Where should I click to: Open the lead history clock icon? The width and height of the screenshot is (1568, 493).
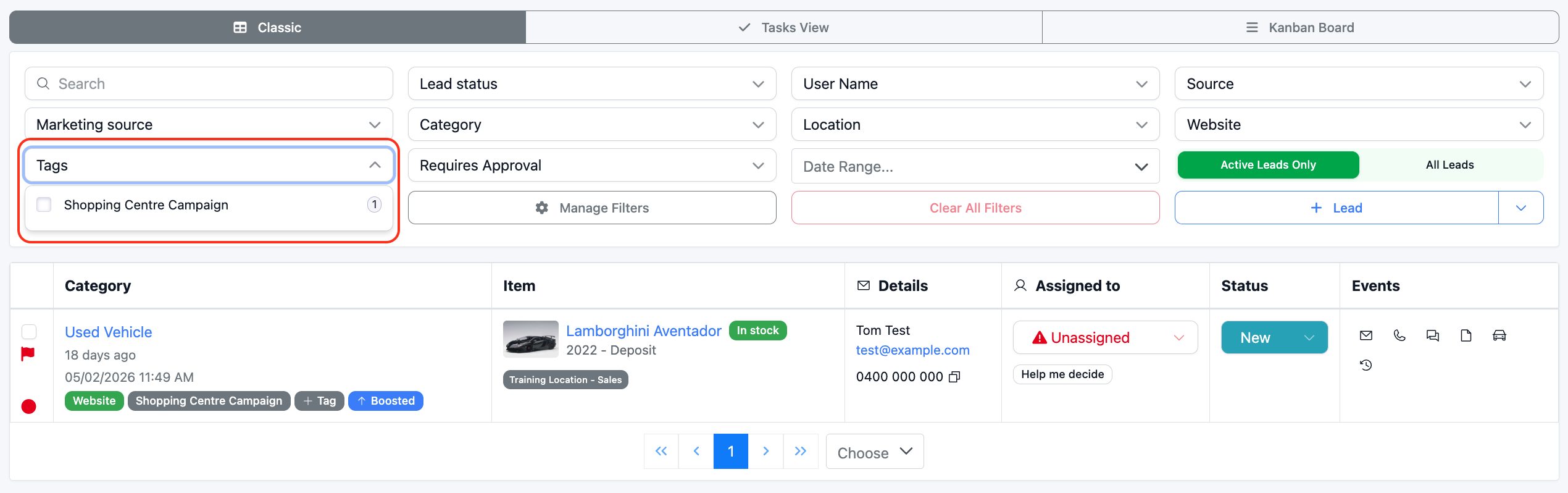[x=1366, y=365]
